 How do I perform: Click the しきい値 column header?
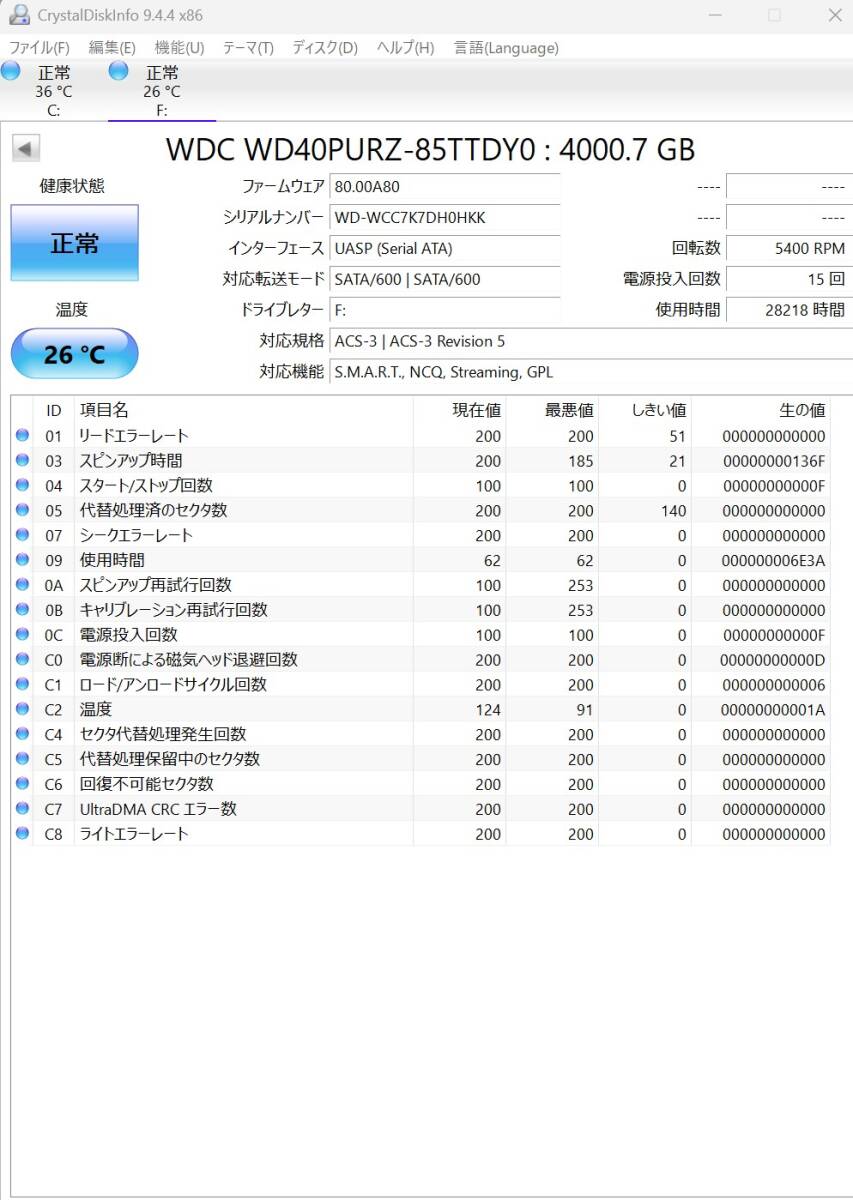pyautogui.click(x=645, y=410)
